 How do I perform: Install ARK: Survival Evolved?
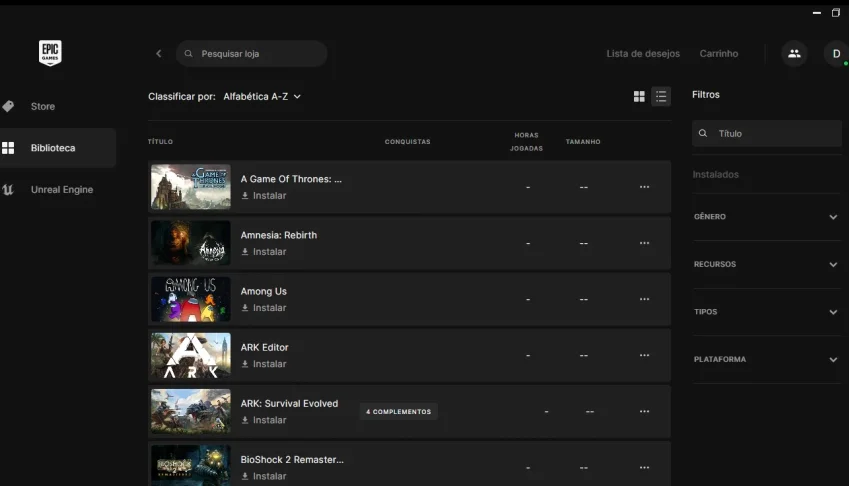click(264, 420)
